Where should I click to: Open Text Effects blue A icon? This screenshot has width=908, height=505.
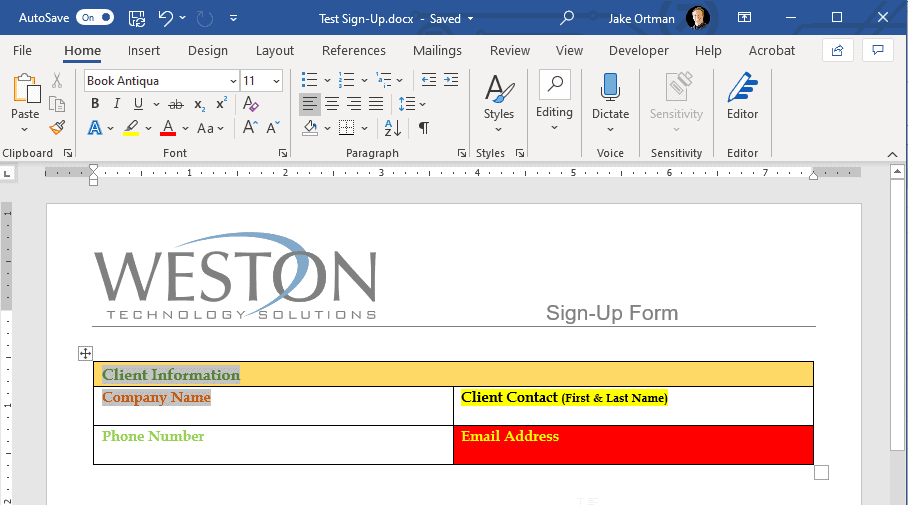pos(95,127)
